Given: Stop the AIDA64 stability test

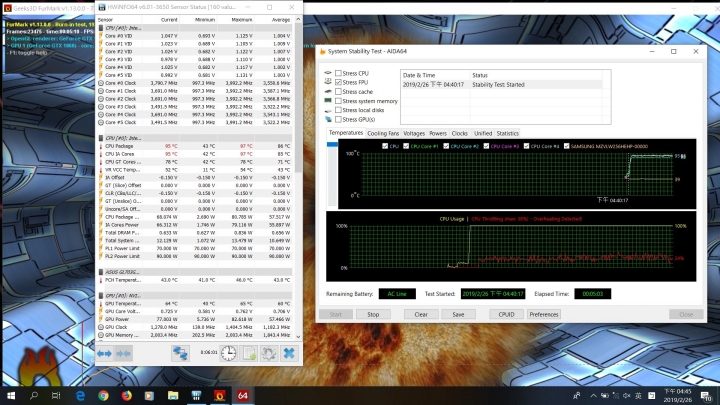Looking at the screenshot, I should coord(373,315).
